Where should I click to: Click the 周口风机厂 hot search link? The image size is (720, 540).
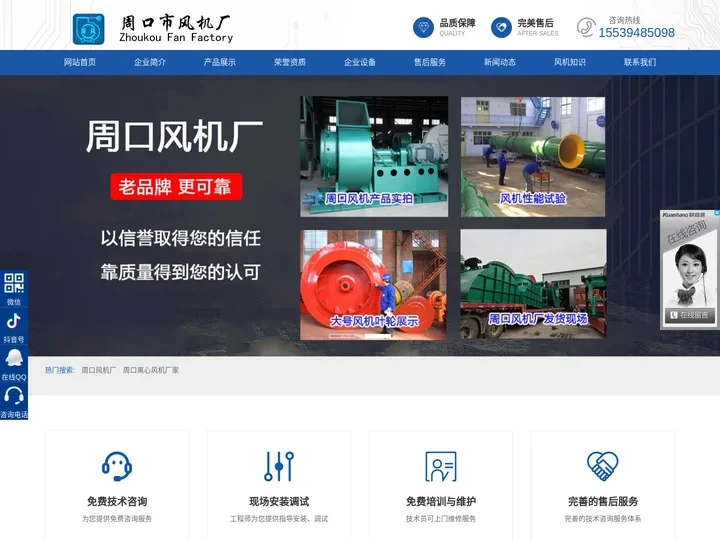point(99,370)
